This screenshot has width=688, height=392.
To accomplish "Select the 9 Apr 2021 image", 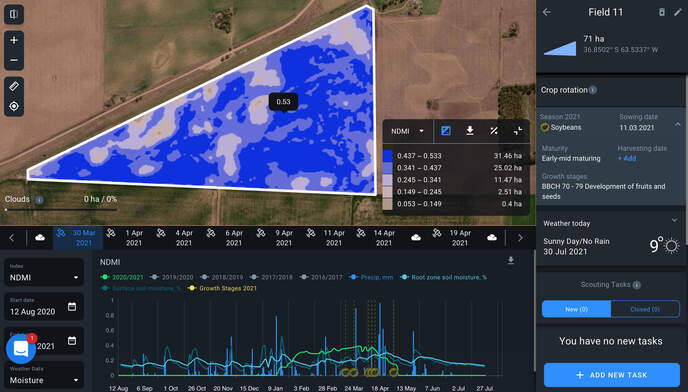I will point(278,238).
